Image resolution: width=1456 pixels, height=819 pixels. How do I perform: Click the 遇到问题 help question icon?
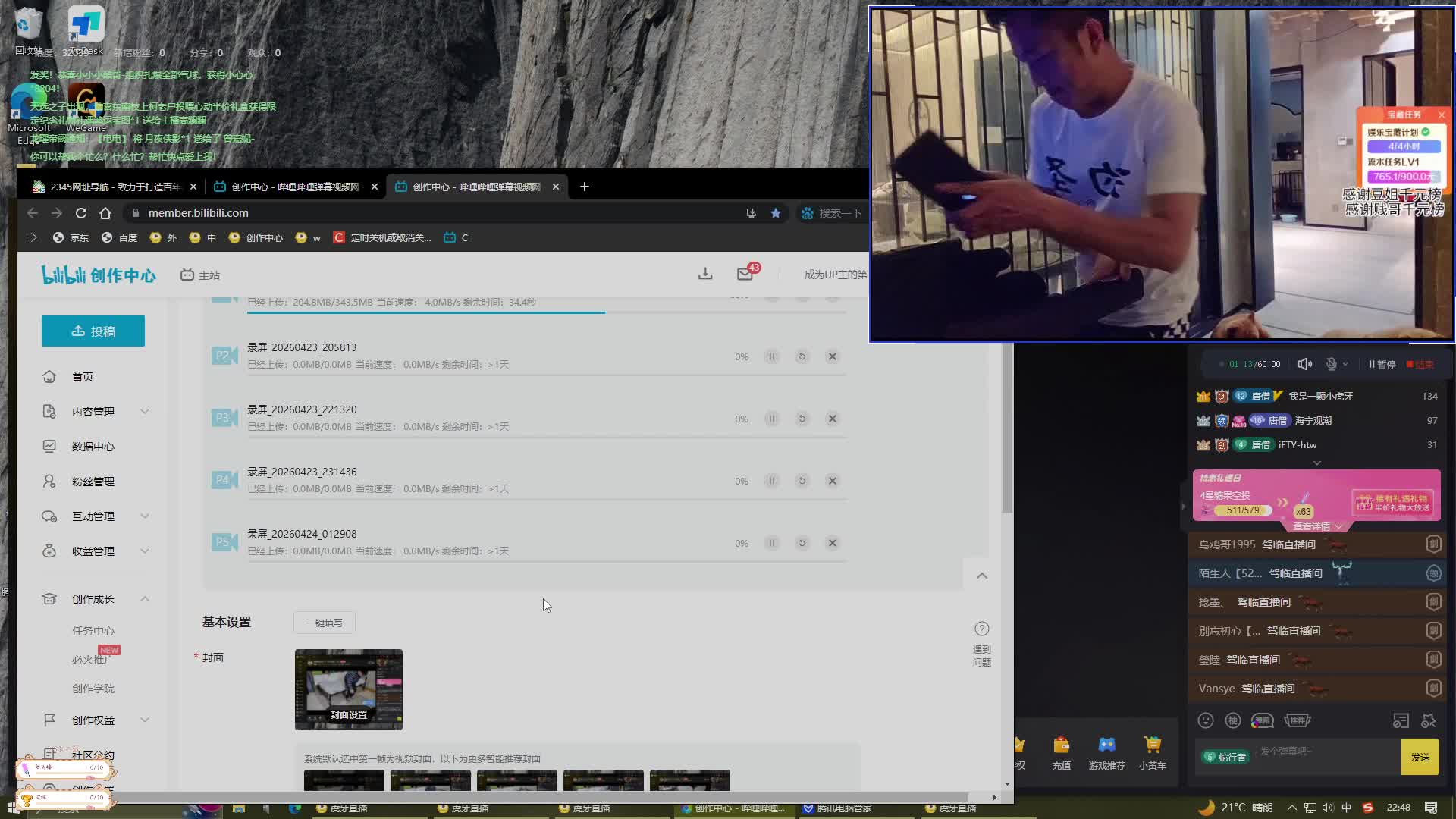tap(981, 629)
